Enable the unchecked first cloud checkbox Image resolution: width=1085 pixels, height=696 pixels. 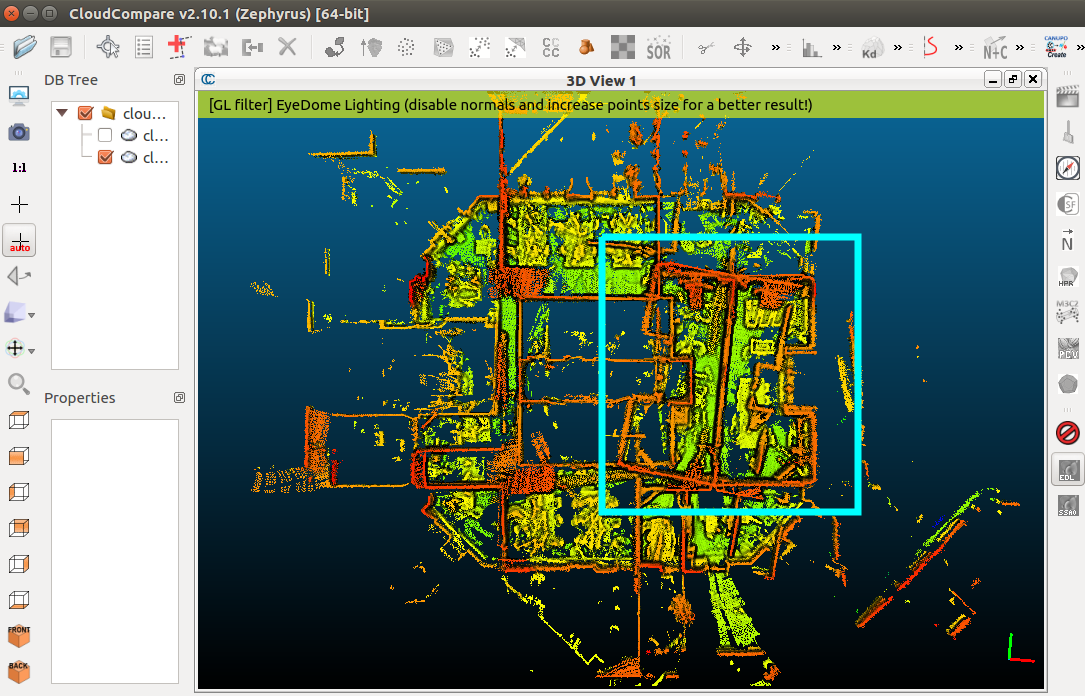105,135
